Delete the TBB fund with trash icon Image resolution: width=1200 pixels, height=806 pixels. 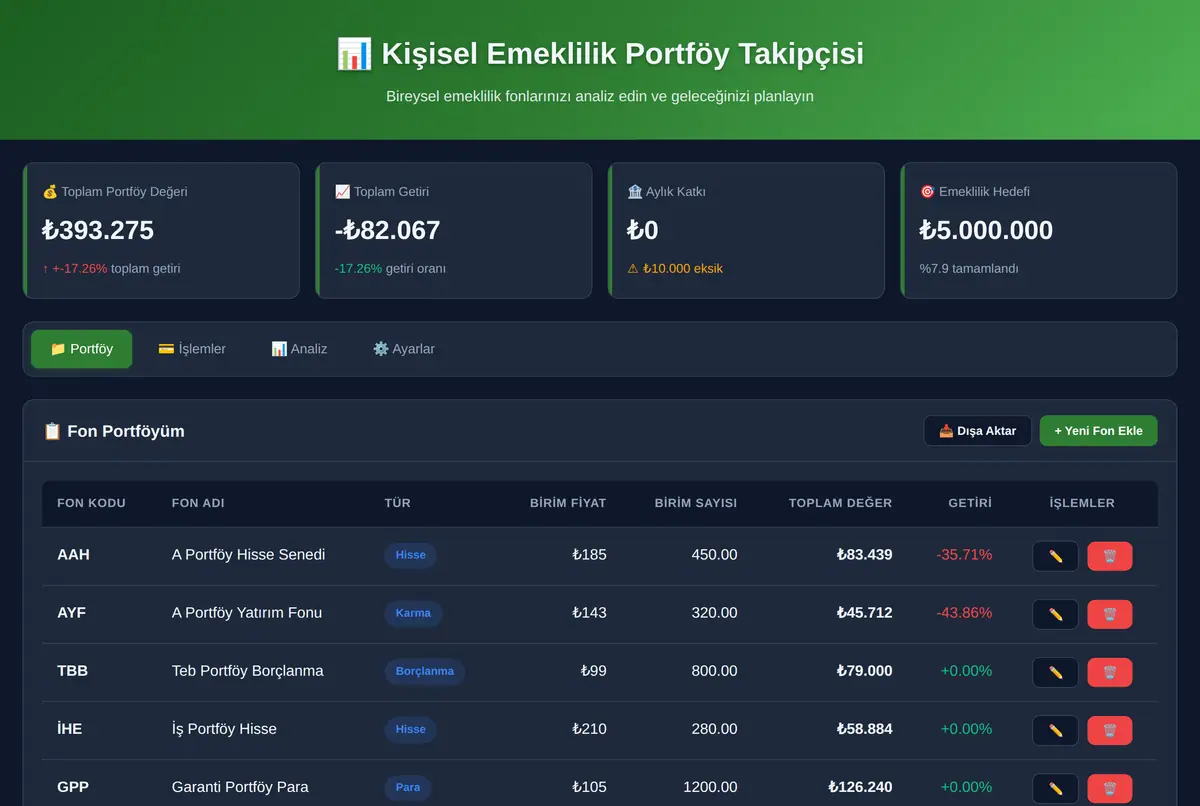tap(1110, 672)
